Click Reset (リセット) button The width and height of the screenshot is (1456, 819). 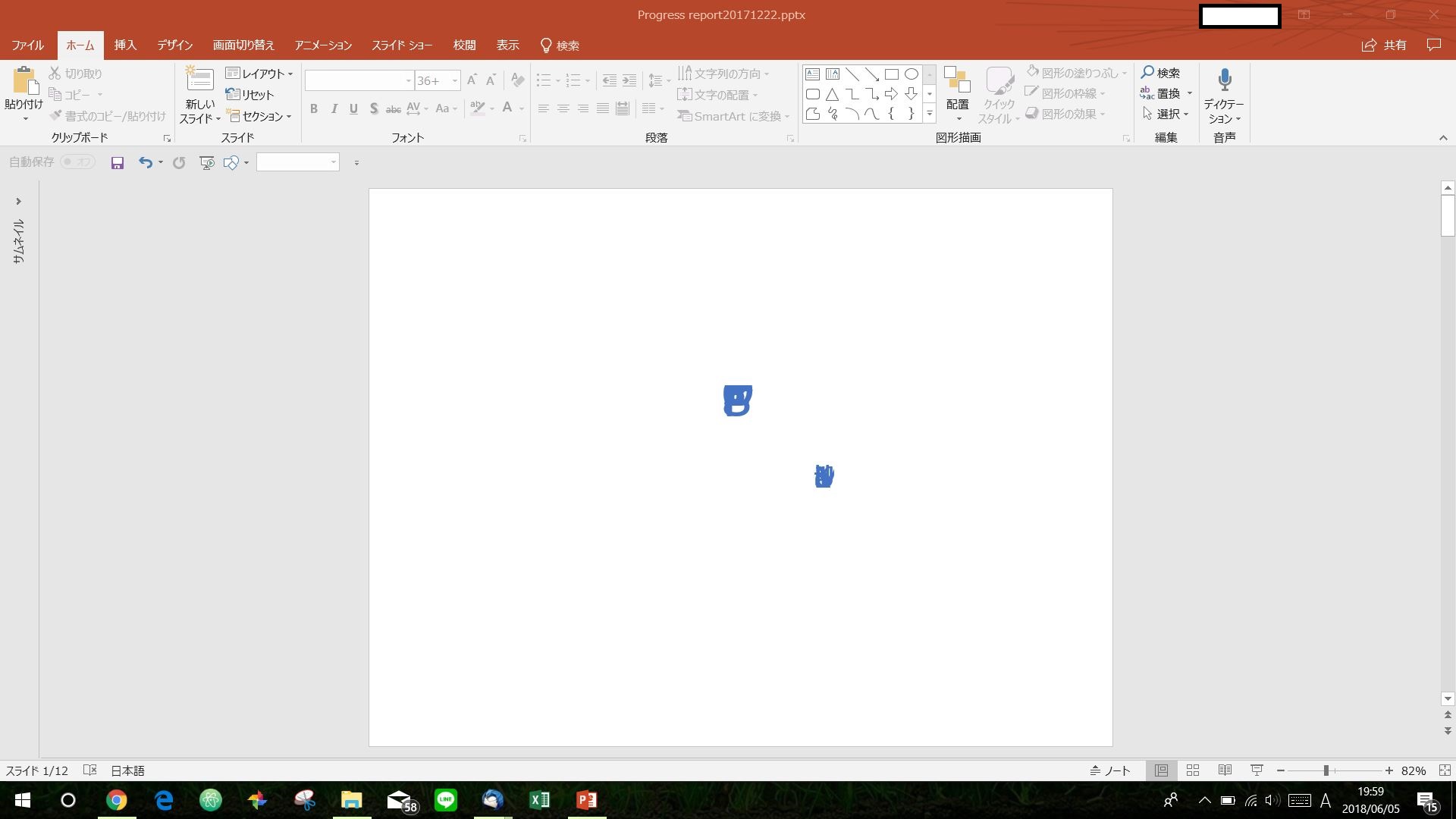[250, 95]
